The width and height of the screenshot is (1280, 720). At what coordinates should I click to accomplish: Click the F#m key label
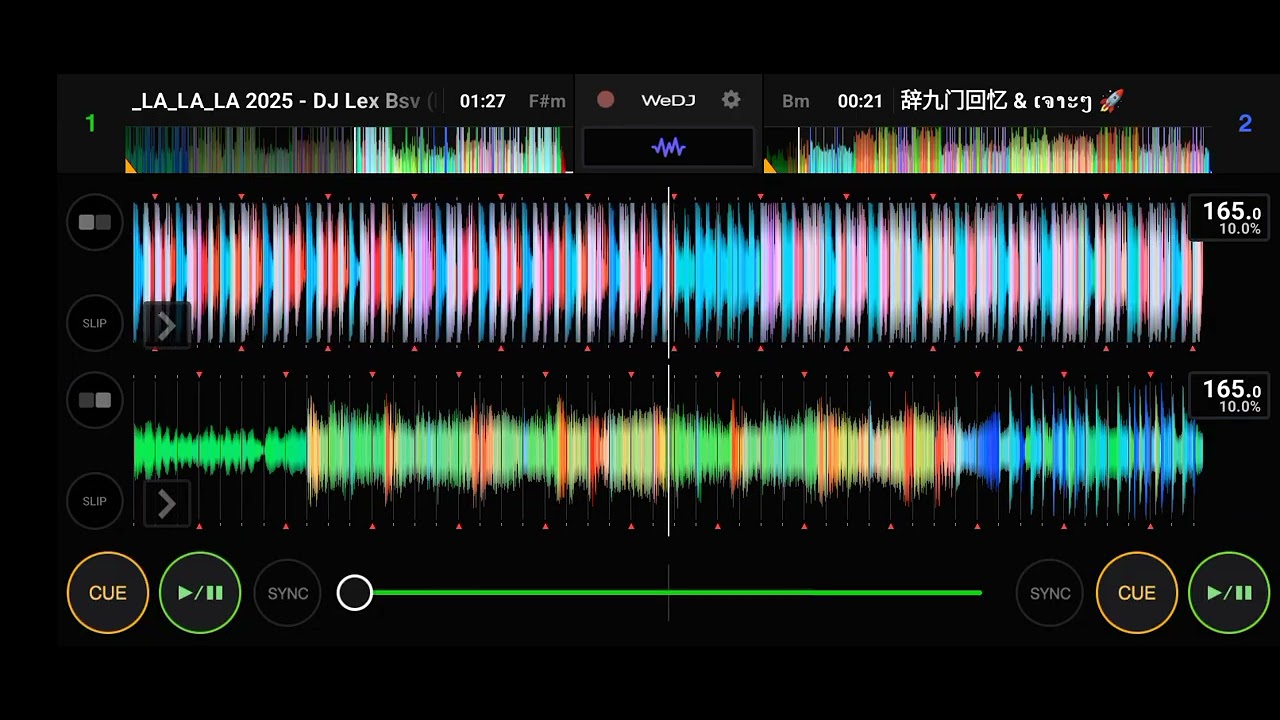pyautogui.click(x=547, y=101)
